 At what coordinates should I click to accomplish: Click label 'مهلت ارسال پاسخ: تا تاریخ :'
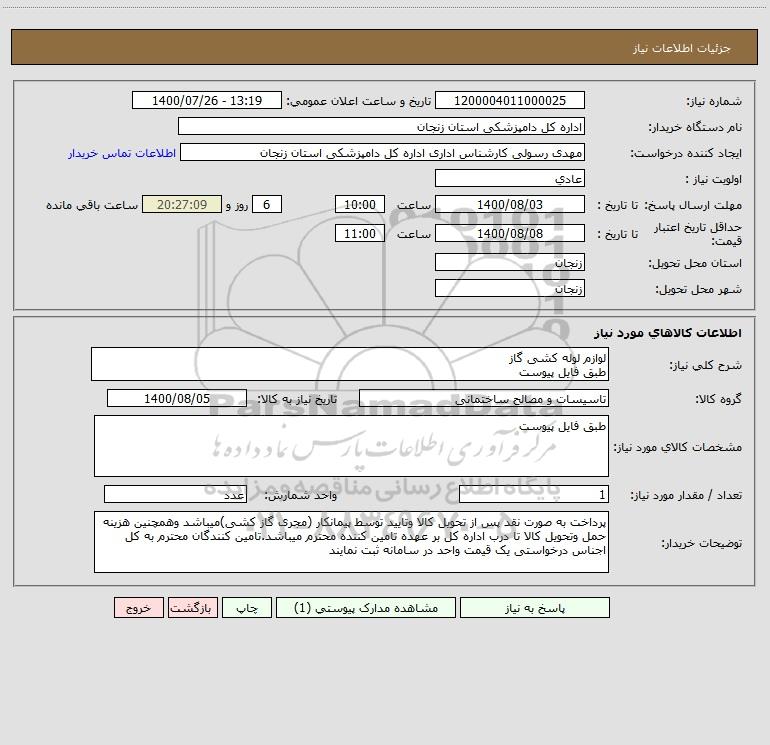click(670, 205)
